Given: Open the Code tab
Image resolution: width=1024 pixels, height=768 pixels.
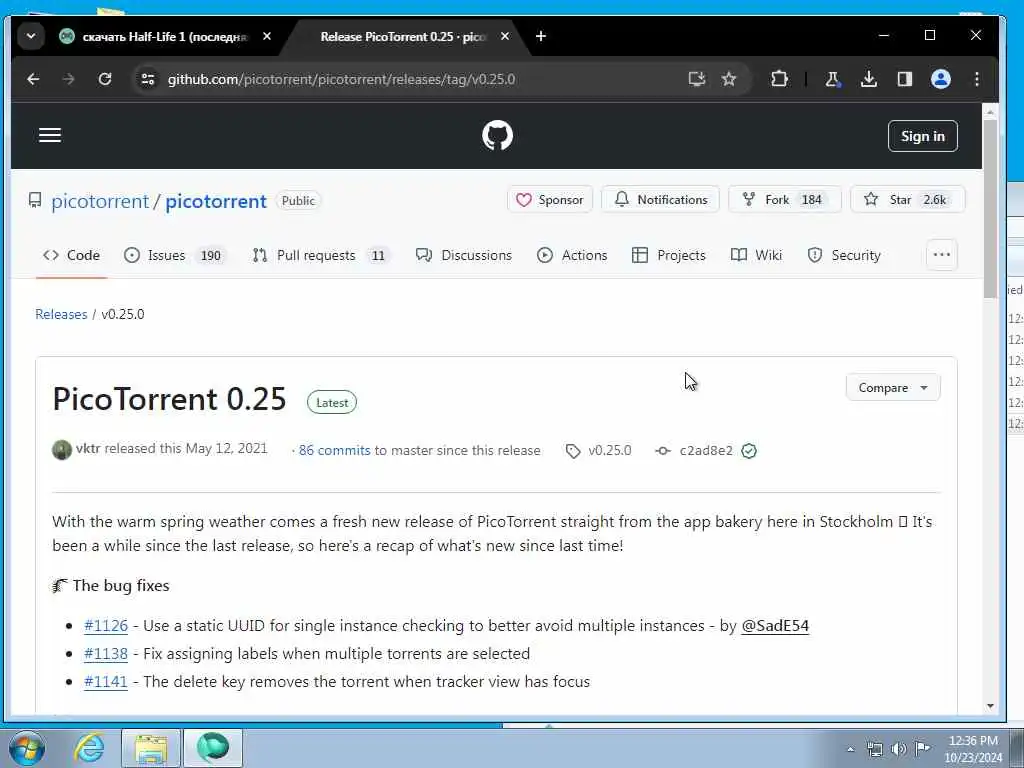Looking at the screenshot, I should pos(71,255).
